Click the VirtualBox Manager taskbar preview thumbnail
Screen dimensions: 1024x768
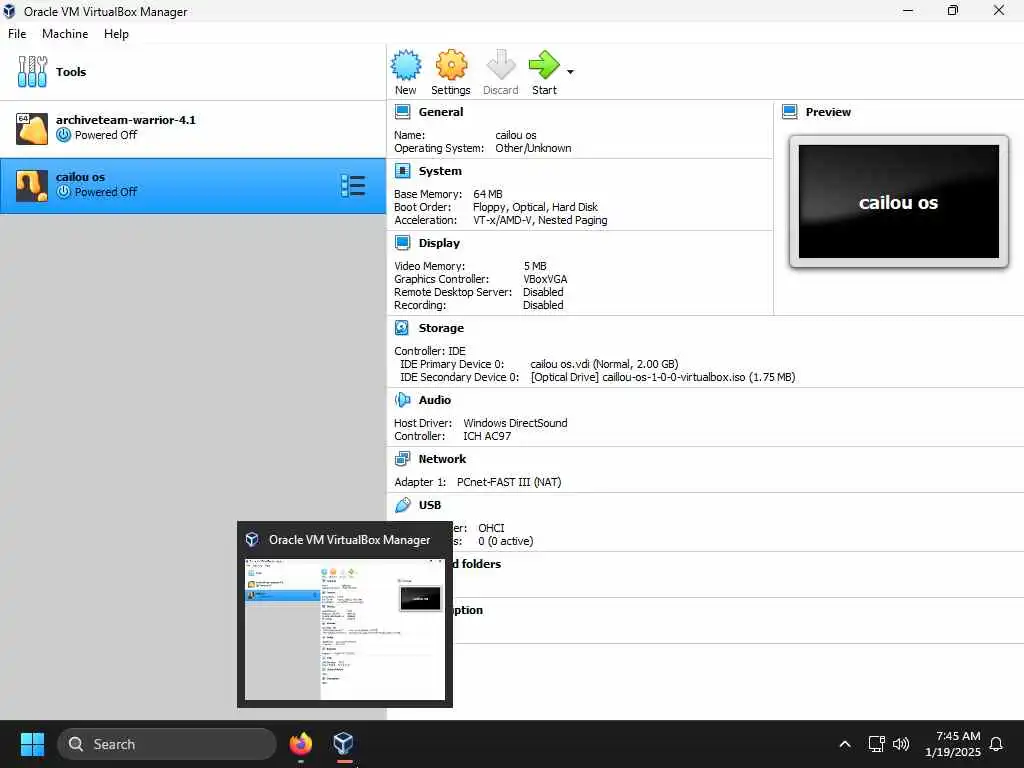pyautogui.click(x=345, y=629)
